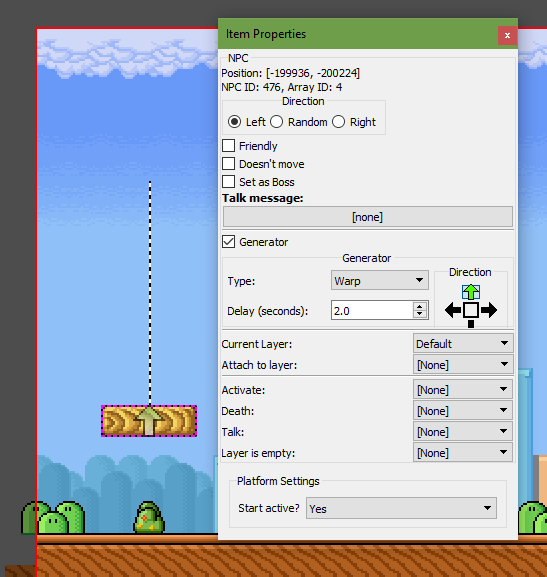
Task: Click the green backpack bush sprite
Action: point(149,517)
